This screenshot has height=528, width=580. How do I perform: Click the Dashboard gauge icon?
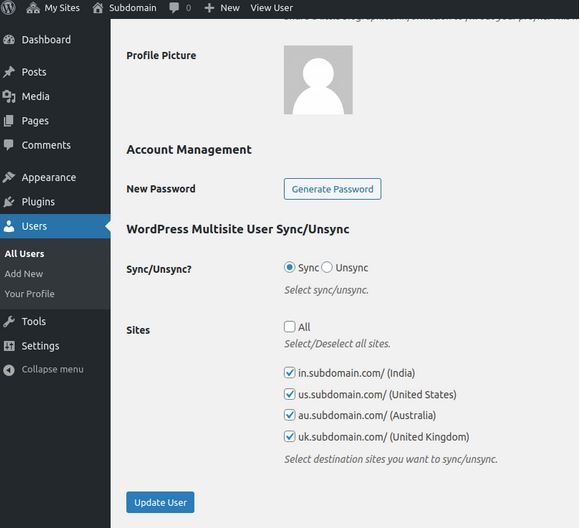[9, 40]
